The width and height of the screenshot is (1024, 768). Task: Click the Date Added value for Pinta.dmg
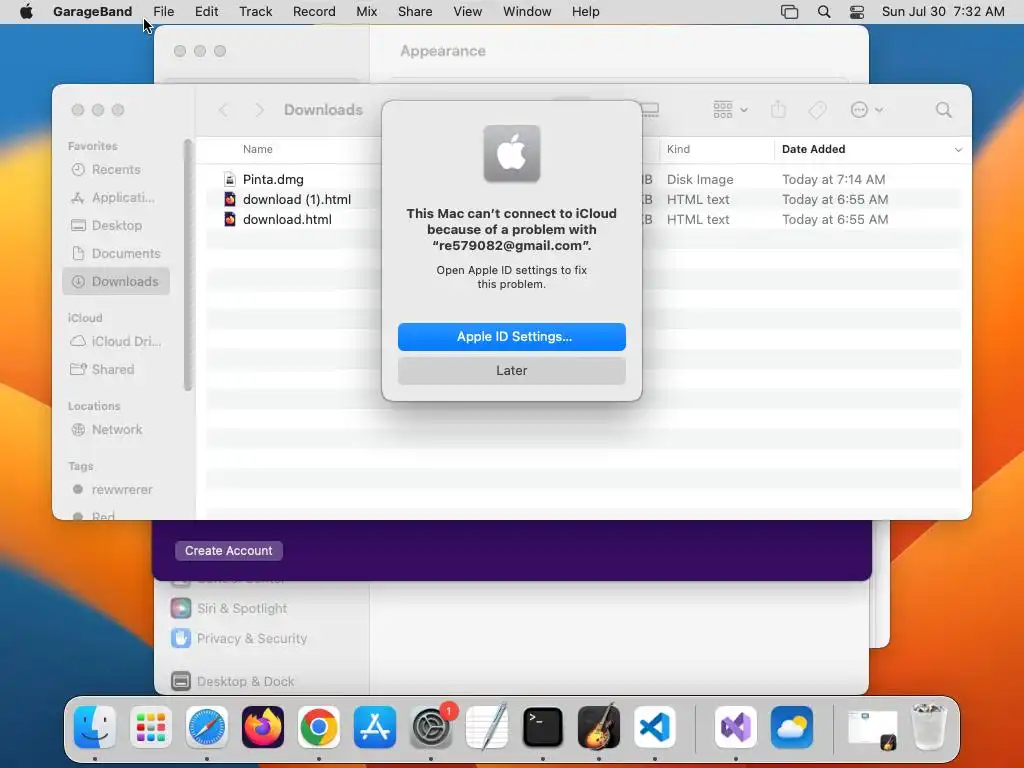coord(833,179)
